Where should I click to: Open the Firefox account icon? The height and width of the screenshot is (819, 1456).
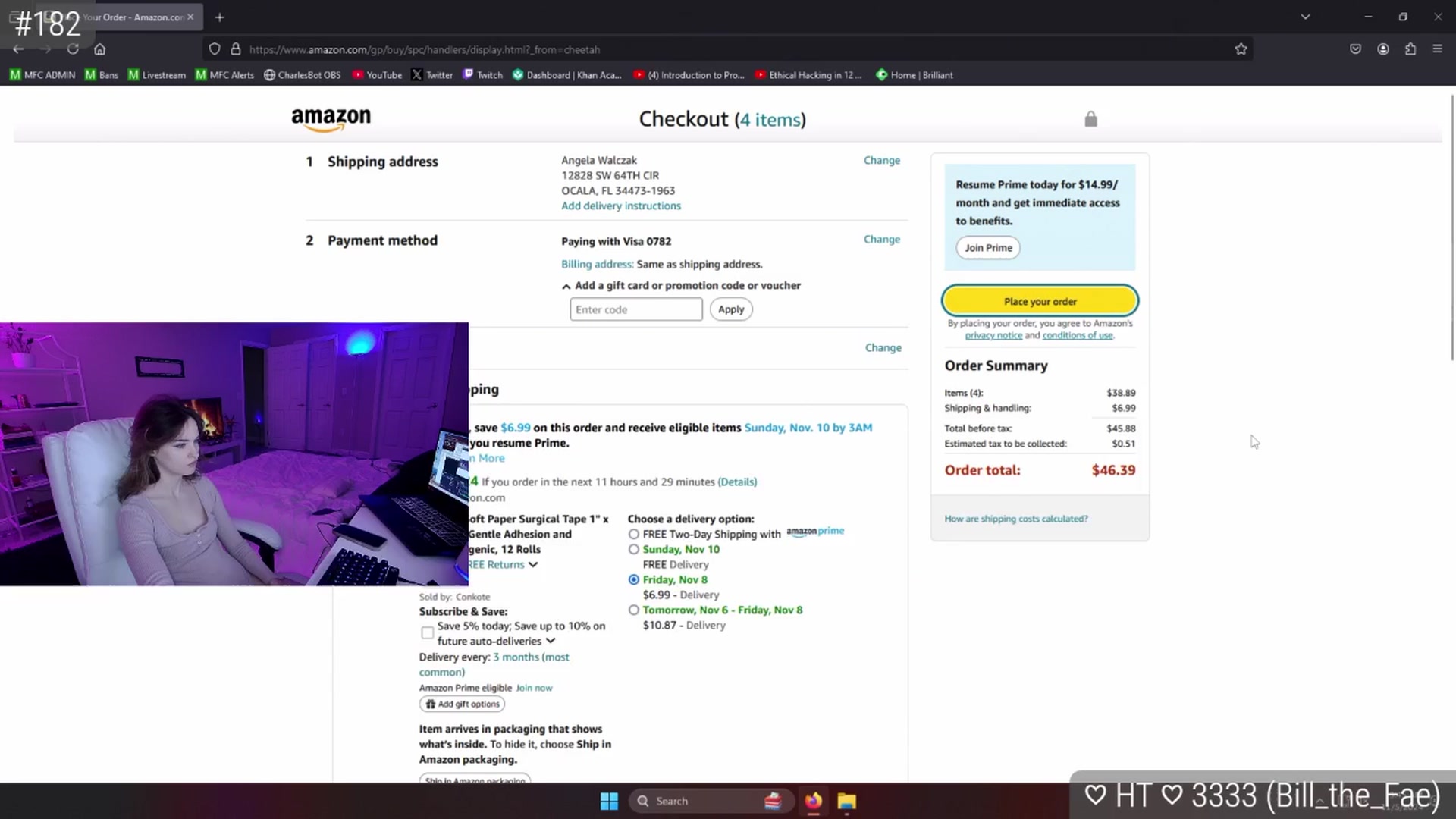tap(1383, 49)
